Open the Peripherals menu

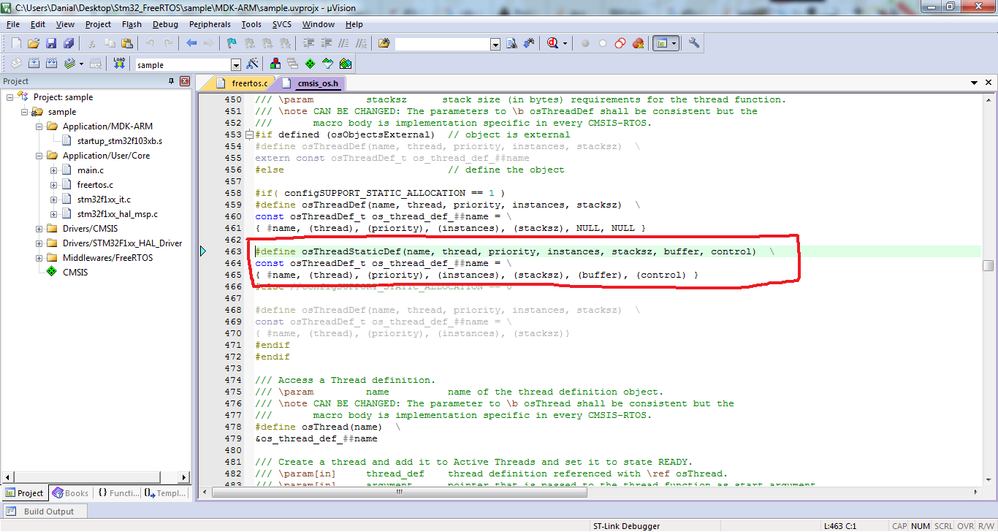click(x=210, y=24)
